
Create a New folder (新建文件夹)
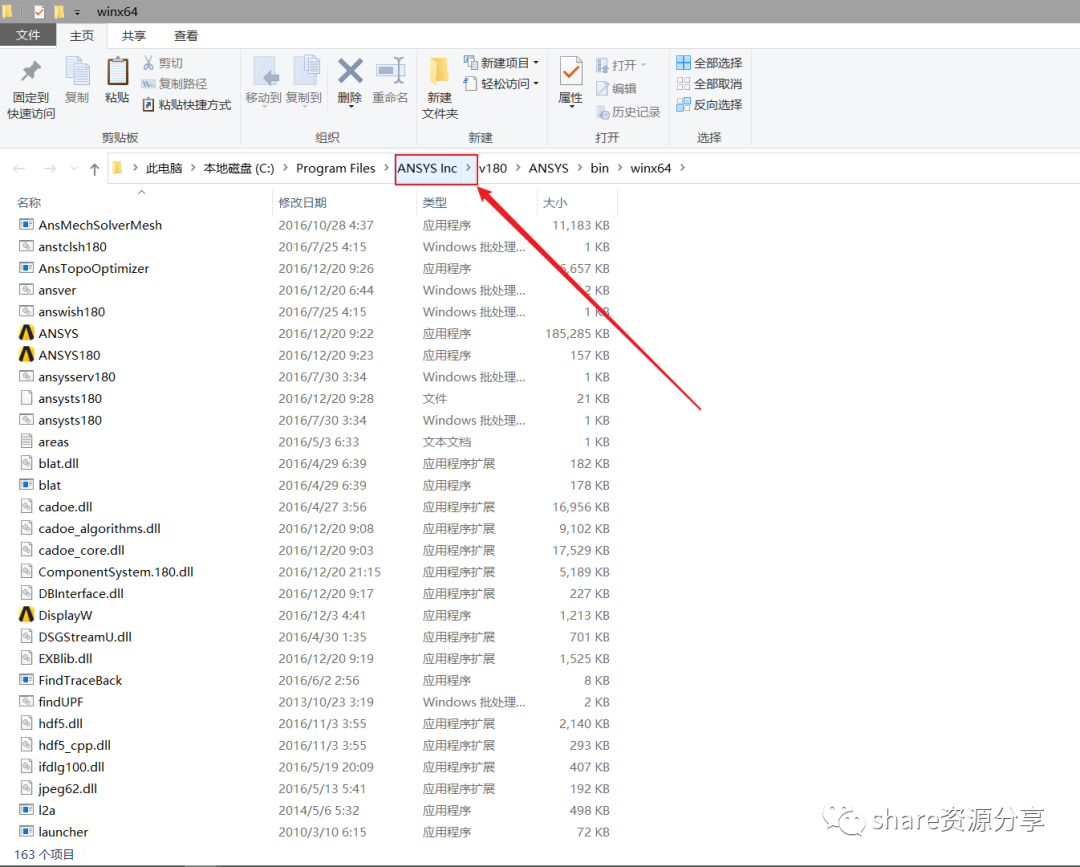[439, 88]
